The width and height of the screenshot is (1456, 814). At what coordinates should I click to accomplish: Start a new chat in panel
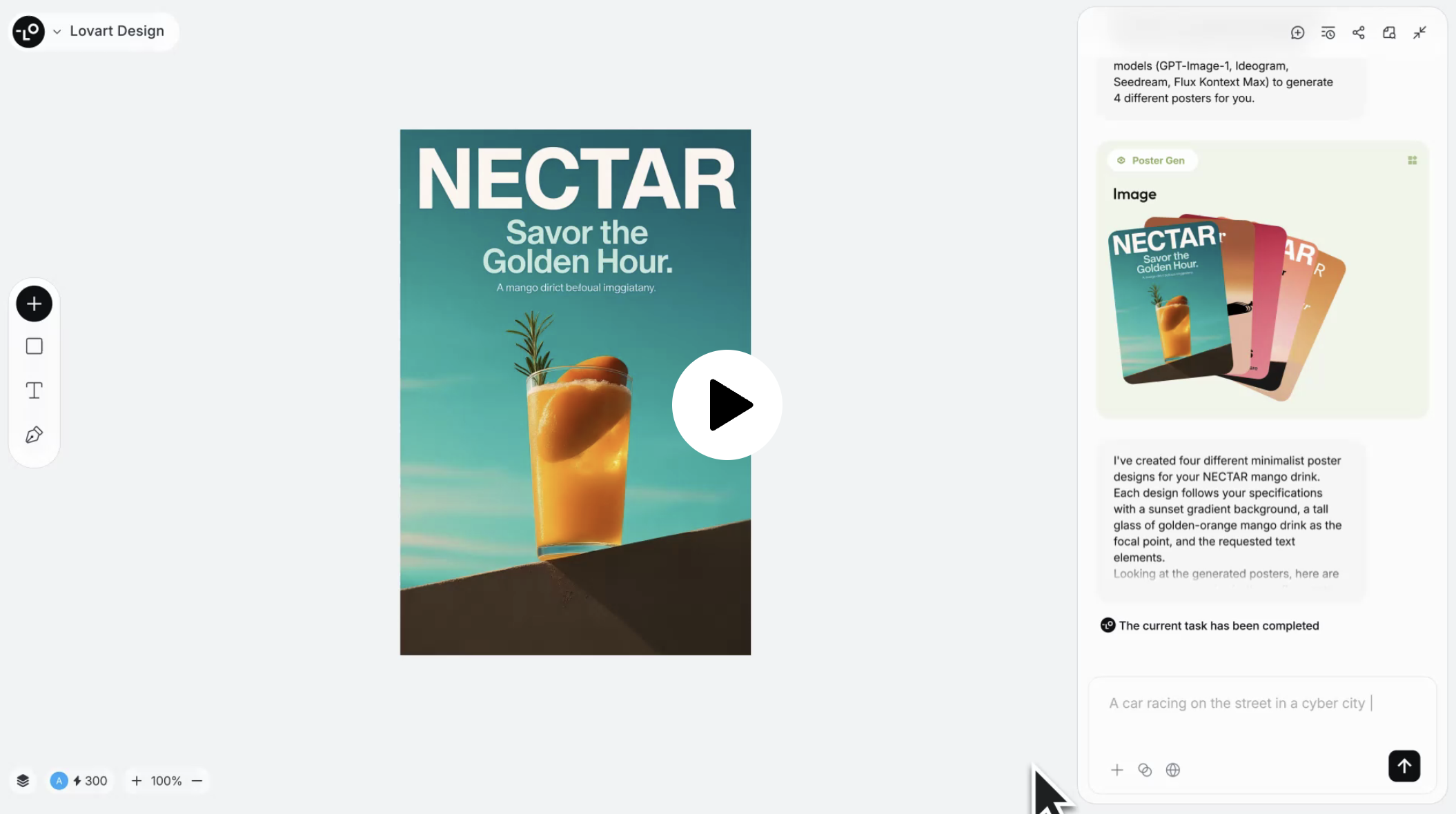(1297, 33)
